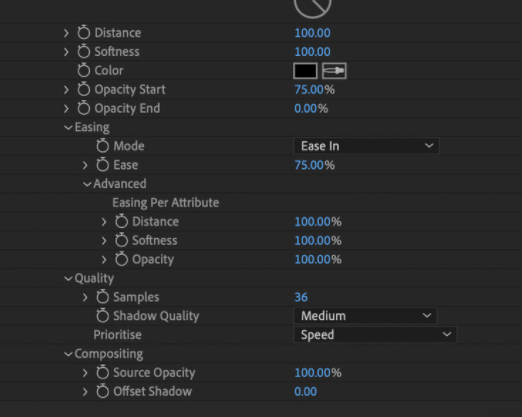
Task: Open the Shadow Quality Medium dropdown
Action: point(365,316)
